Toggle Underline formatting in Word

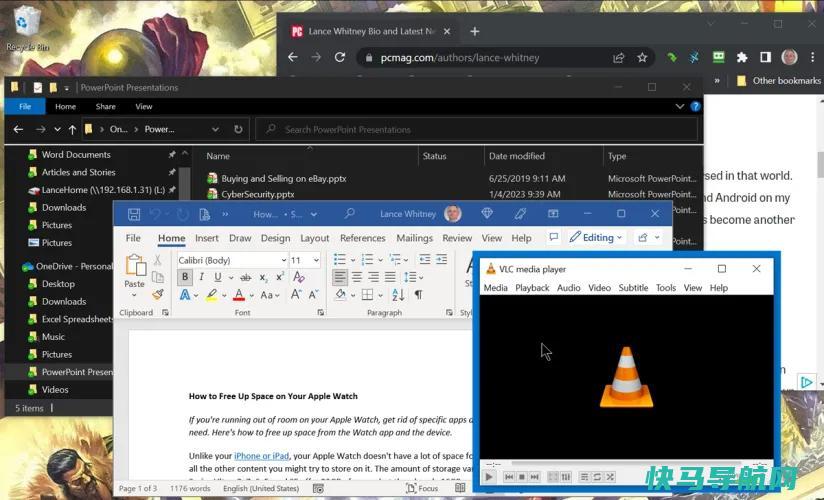coord(218,277)
